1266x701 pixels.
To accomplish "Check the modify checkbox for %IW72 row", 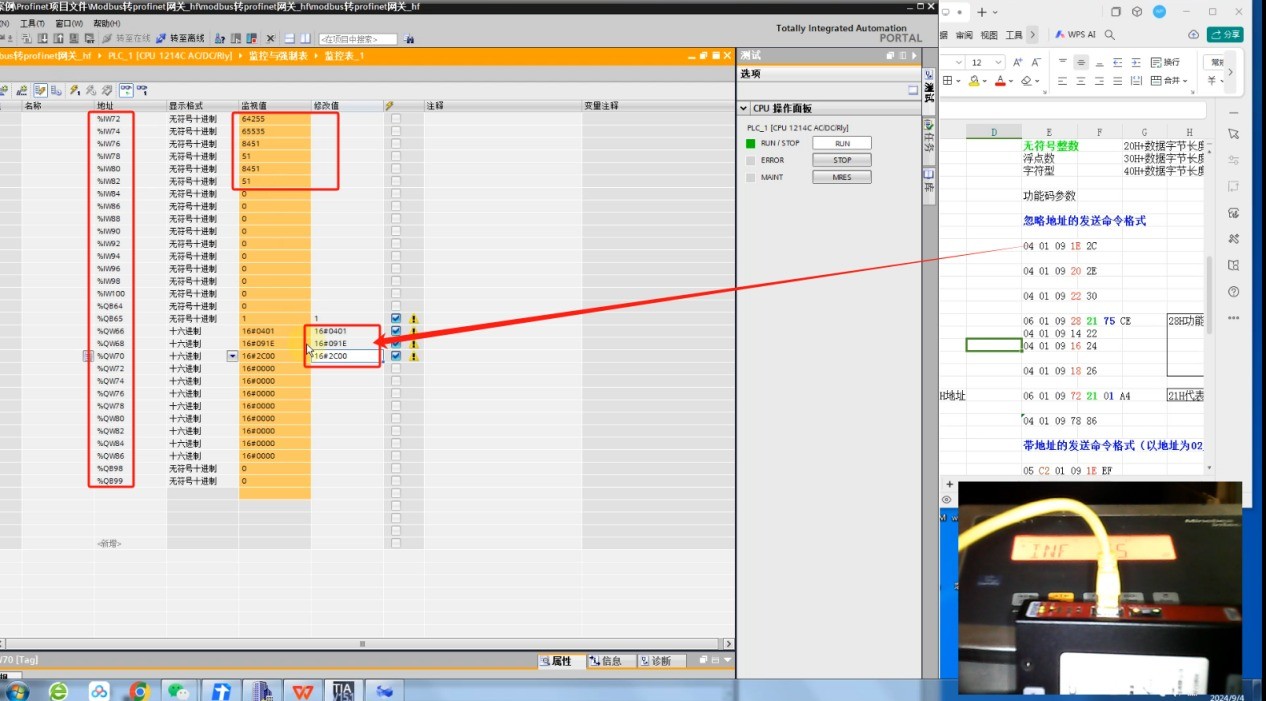I will point(396,119).
